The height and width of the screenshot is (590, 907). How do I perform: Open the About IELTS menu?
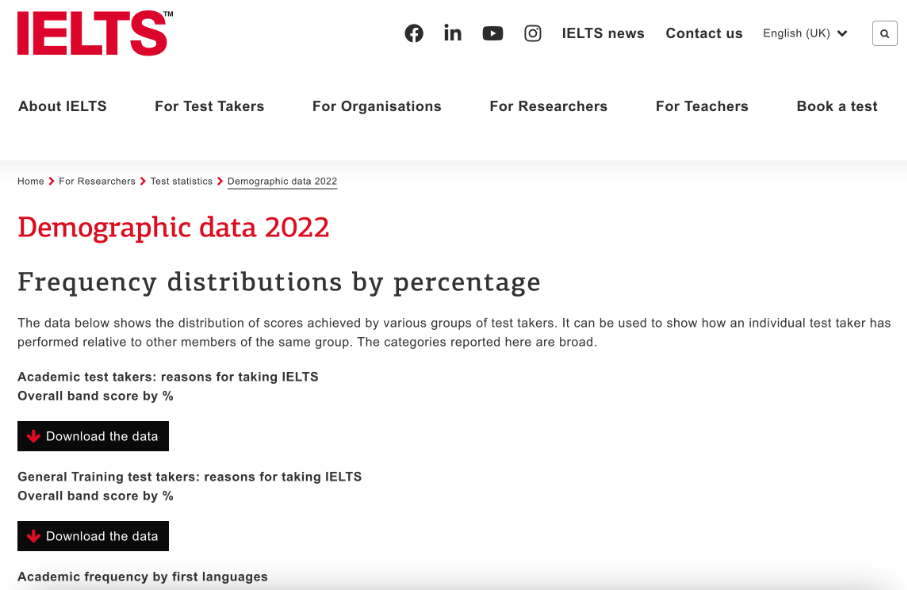click(62, 106)
